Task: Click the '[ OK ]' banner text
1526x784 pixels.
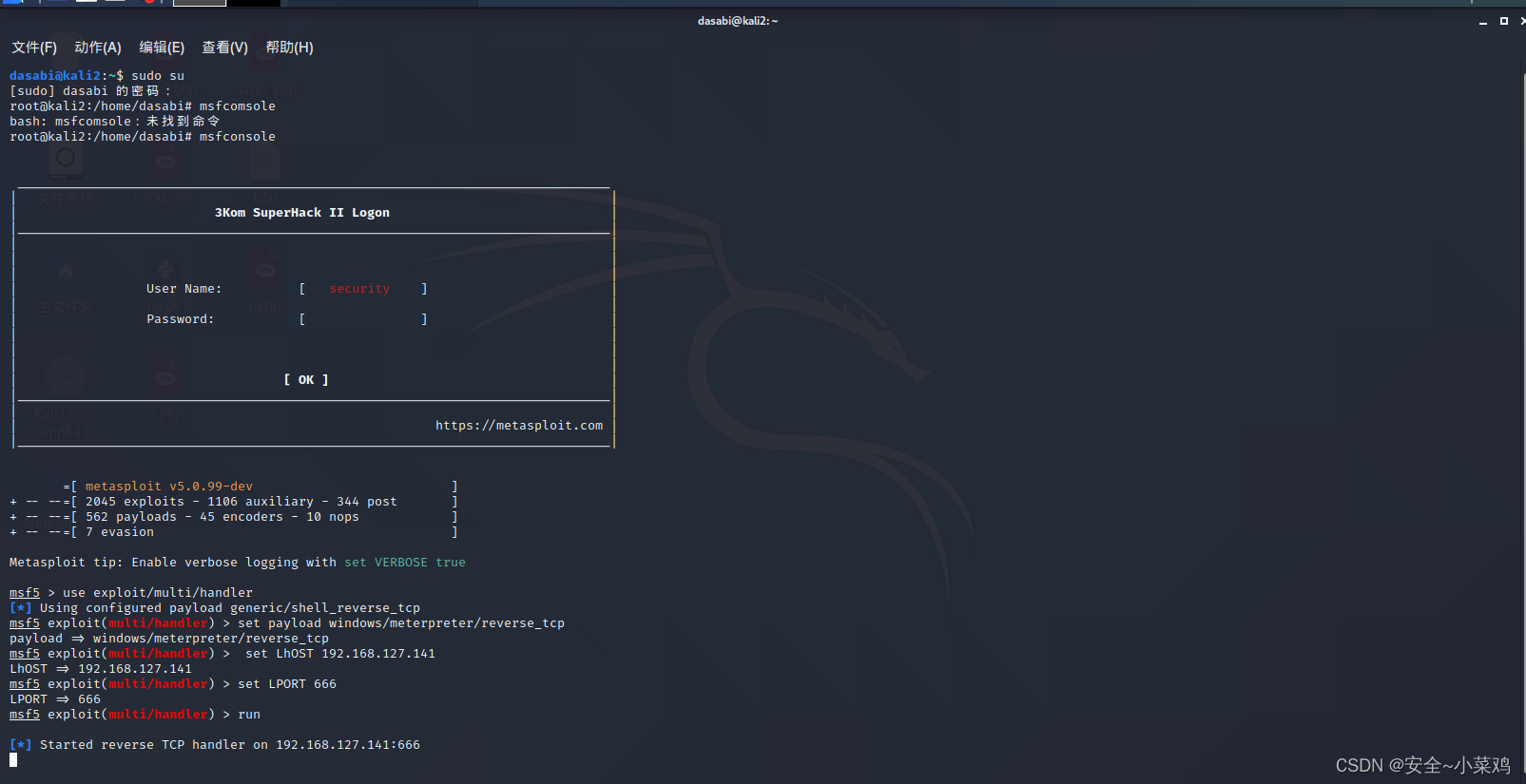Action: click(306, 380)
